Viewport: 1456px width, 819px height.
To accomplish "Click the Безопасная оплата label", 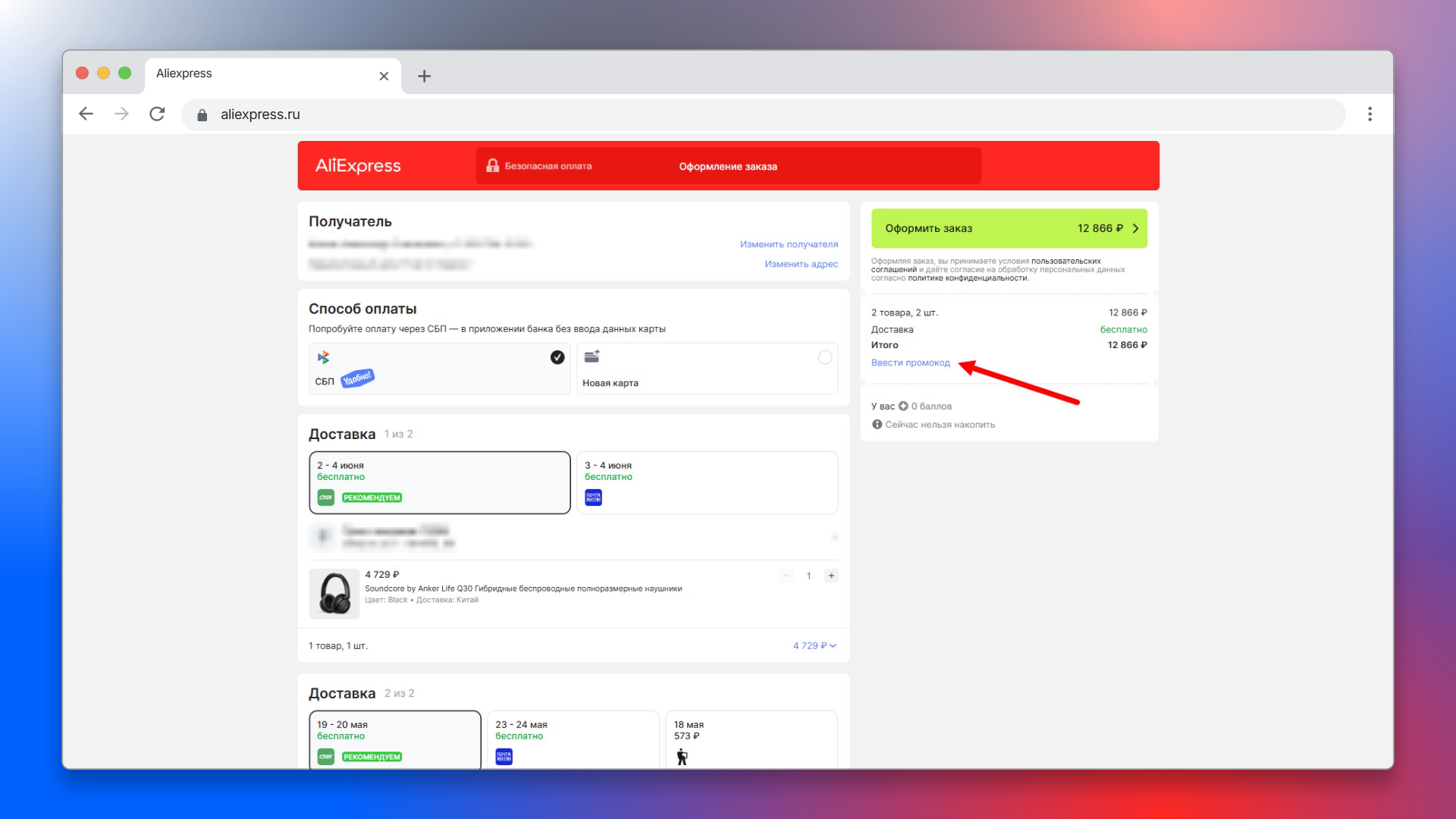I will pos(548,166).
